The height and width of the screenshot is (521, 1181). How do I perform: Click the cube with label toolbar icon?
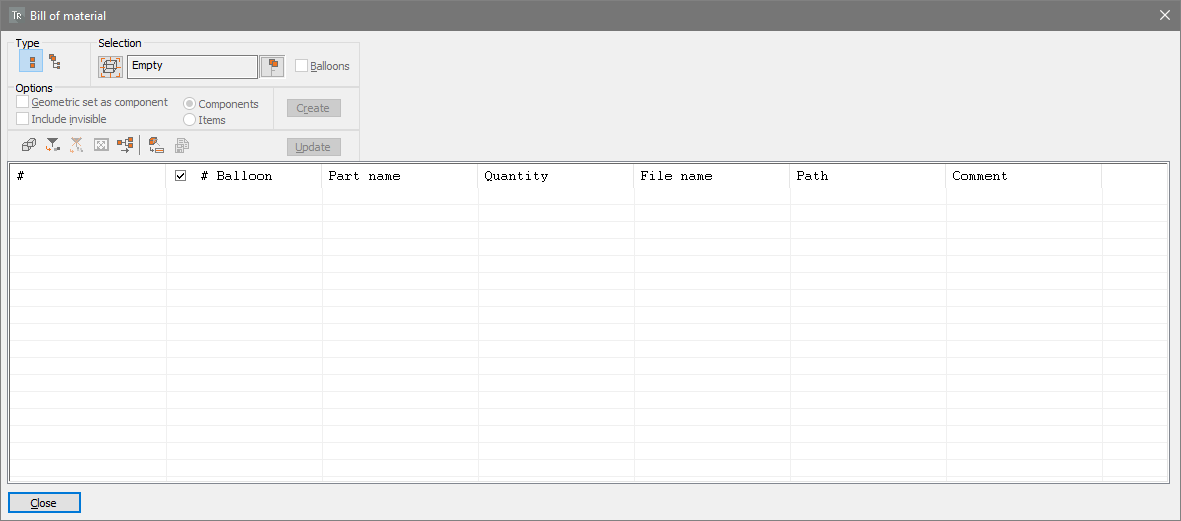coord(156,145)
